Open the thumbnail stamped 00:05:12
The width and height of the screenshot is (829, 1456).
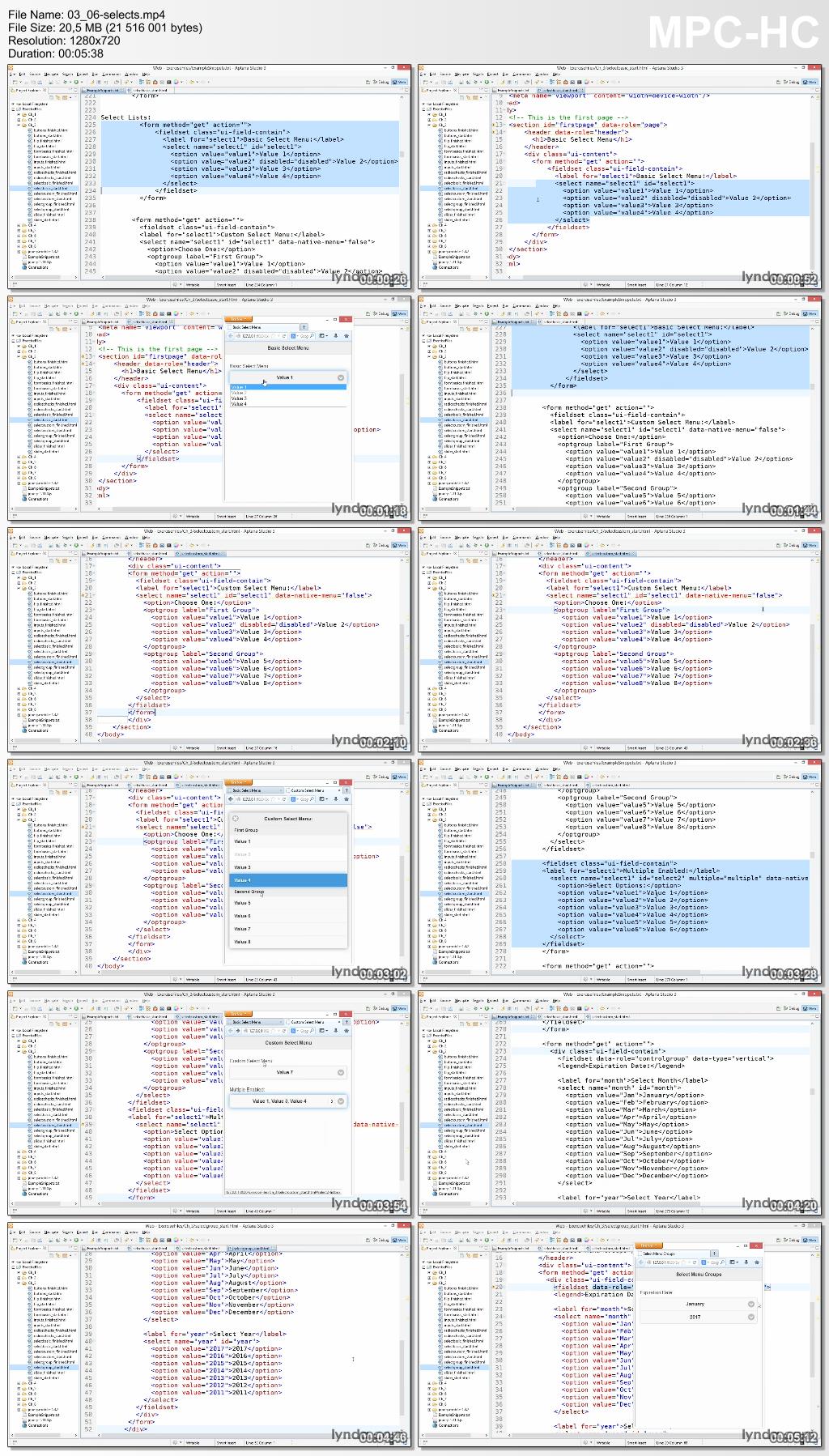coord(620,1335)
